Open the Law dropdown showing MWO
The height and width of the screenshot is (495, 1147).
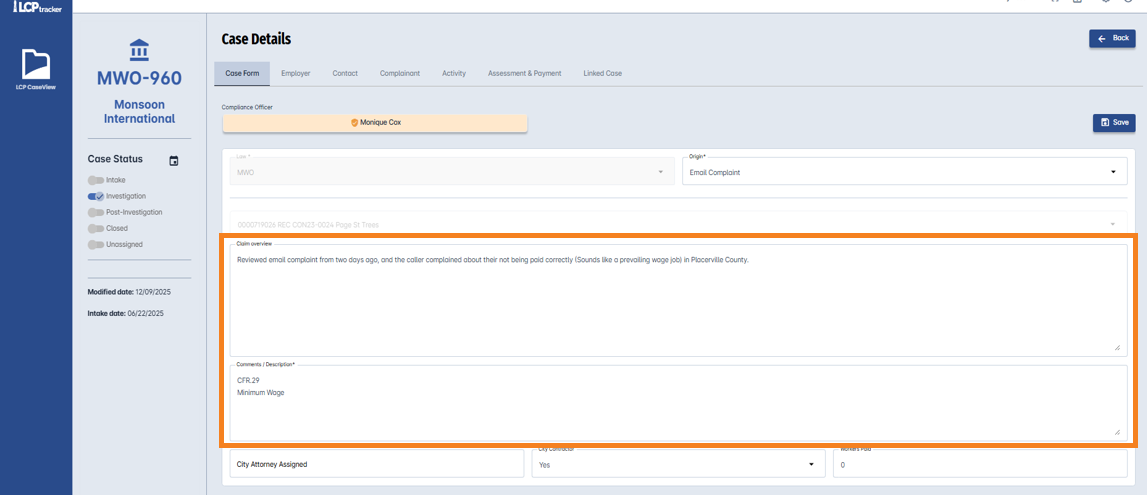tap(453, 172)
